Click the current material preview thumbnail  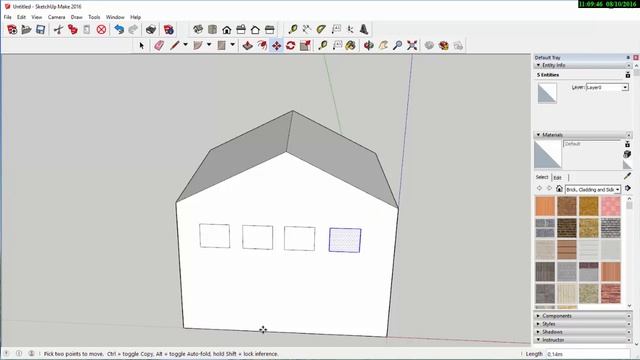click(x=548, y=154)
